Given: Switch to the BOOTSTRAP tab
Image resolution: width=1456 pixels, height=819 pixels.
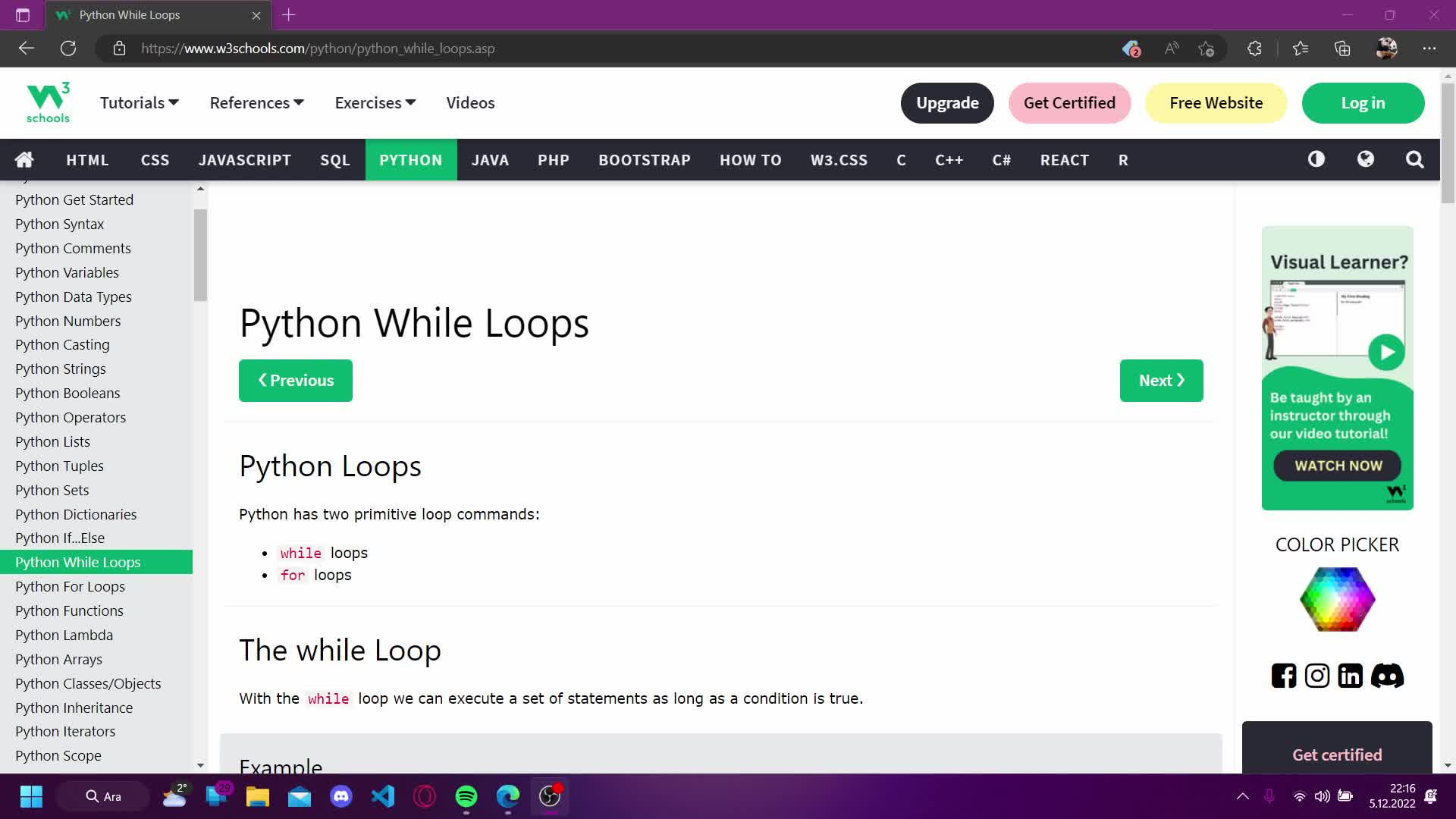Looking at the screenshot, I should (x=645, y=160).
